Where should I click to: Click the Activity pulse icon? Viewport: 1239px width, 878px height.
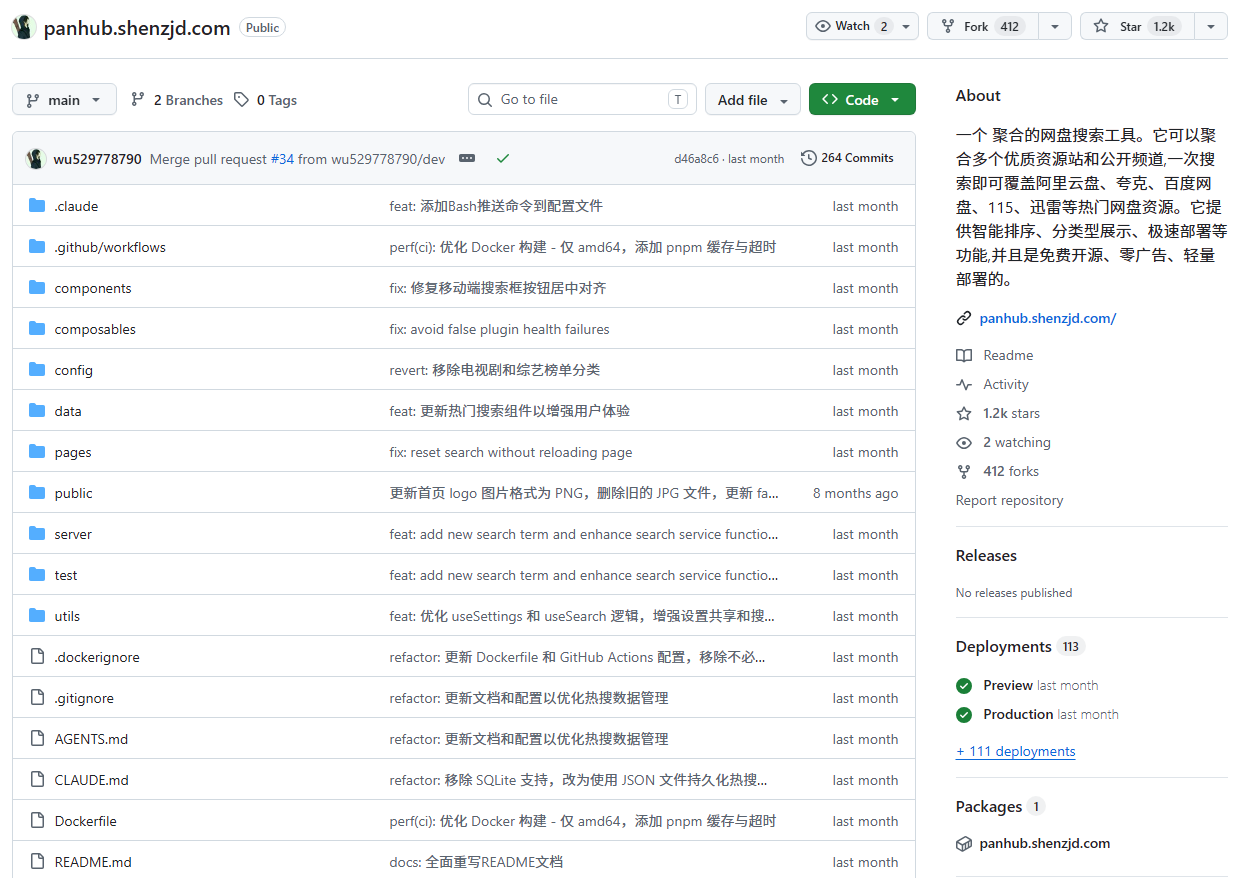[964, 384]
